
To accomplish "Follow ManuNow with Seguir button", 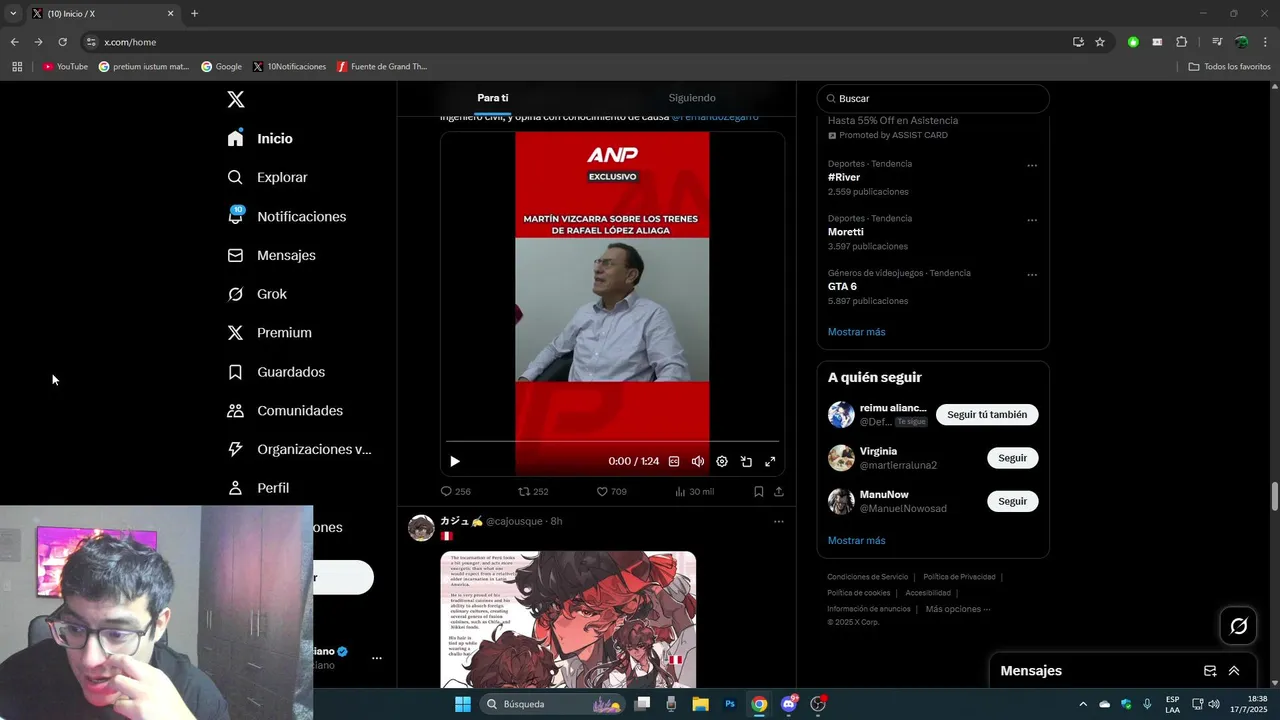I will coord(1012,501).
